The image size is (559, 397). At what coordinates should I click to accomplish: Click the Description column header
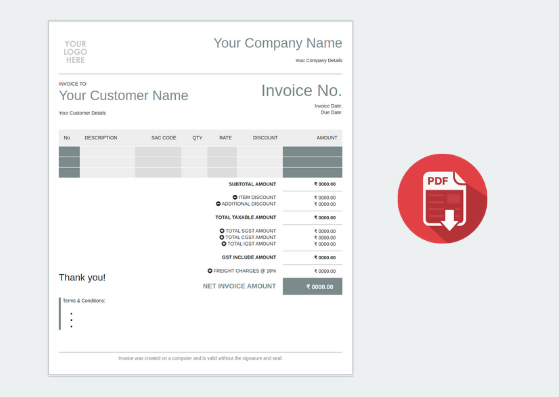[x=101, y=138]
